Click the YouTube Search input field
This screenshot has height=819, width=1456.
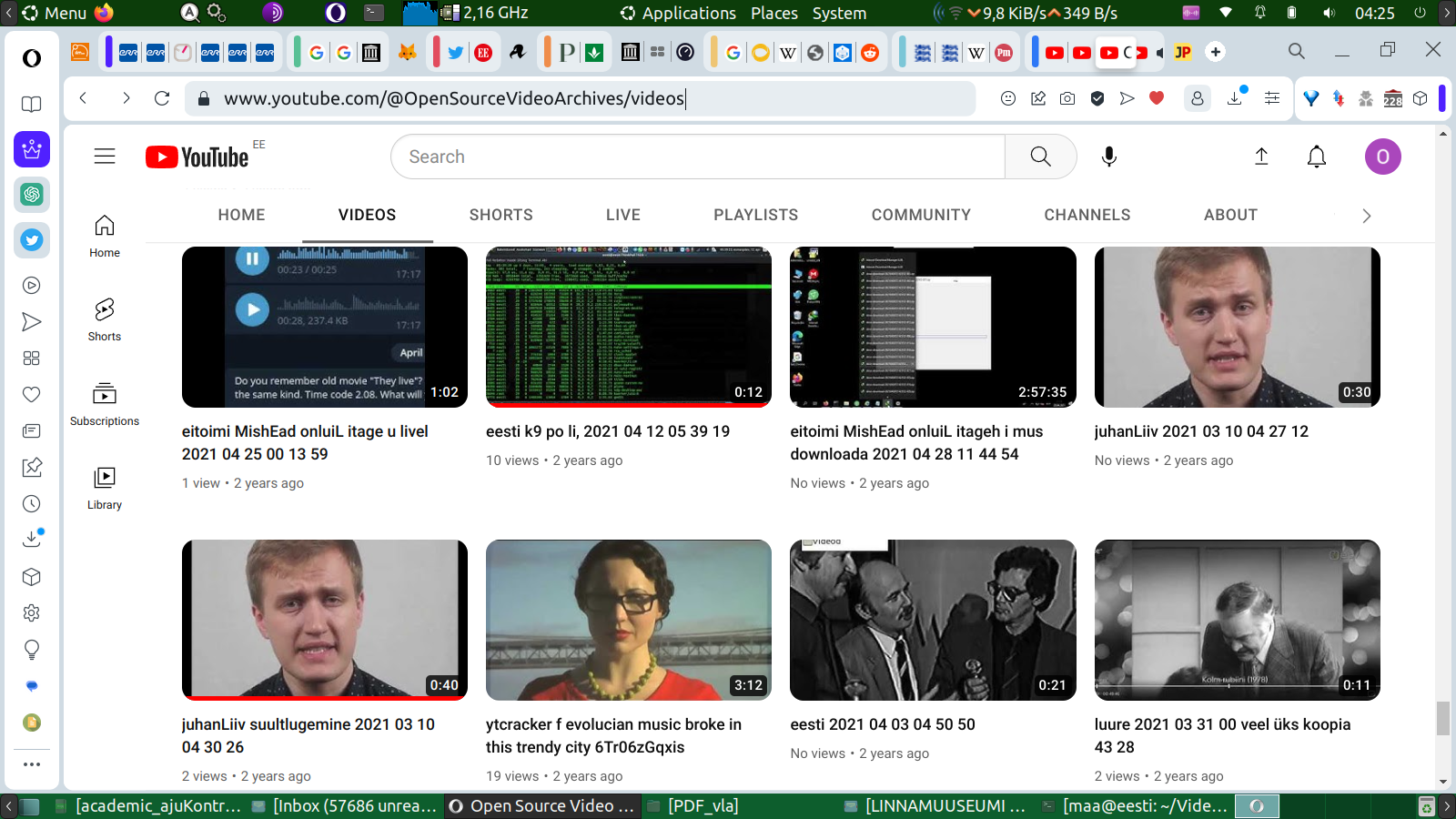[x=697, y=157]
